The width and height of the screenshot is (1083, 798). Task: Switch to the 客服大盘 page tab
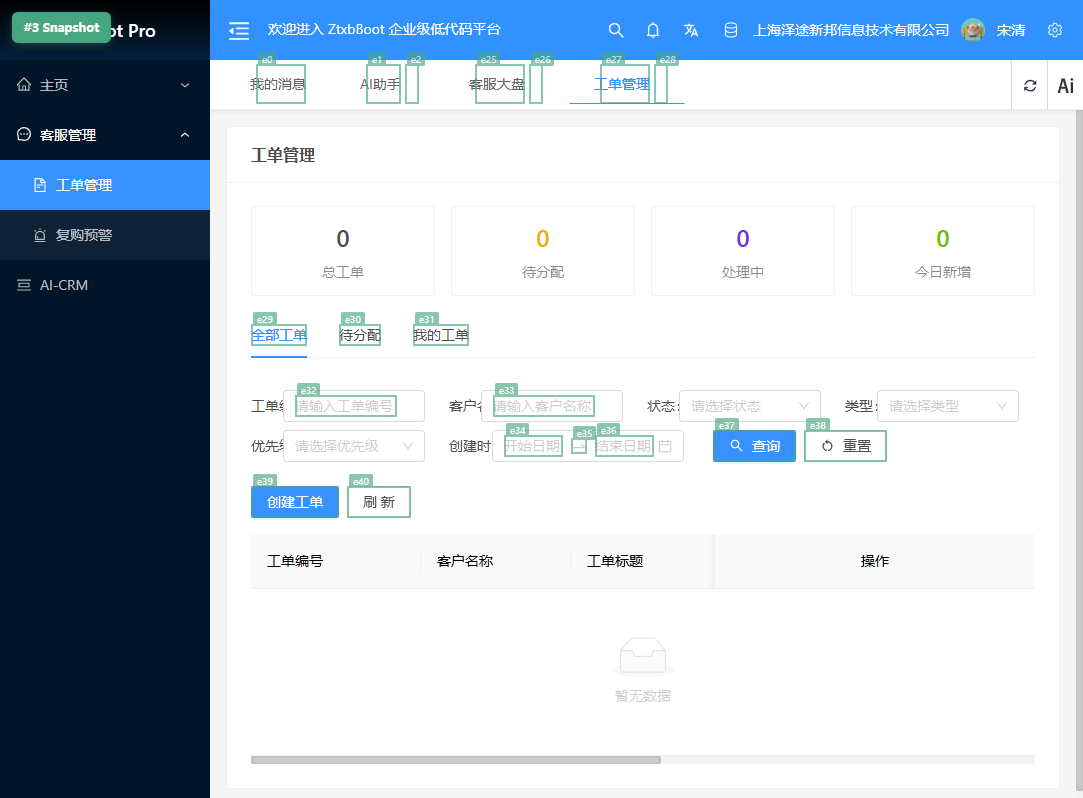click(497, 84)
